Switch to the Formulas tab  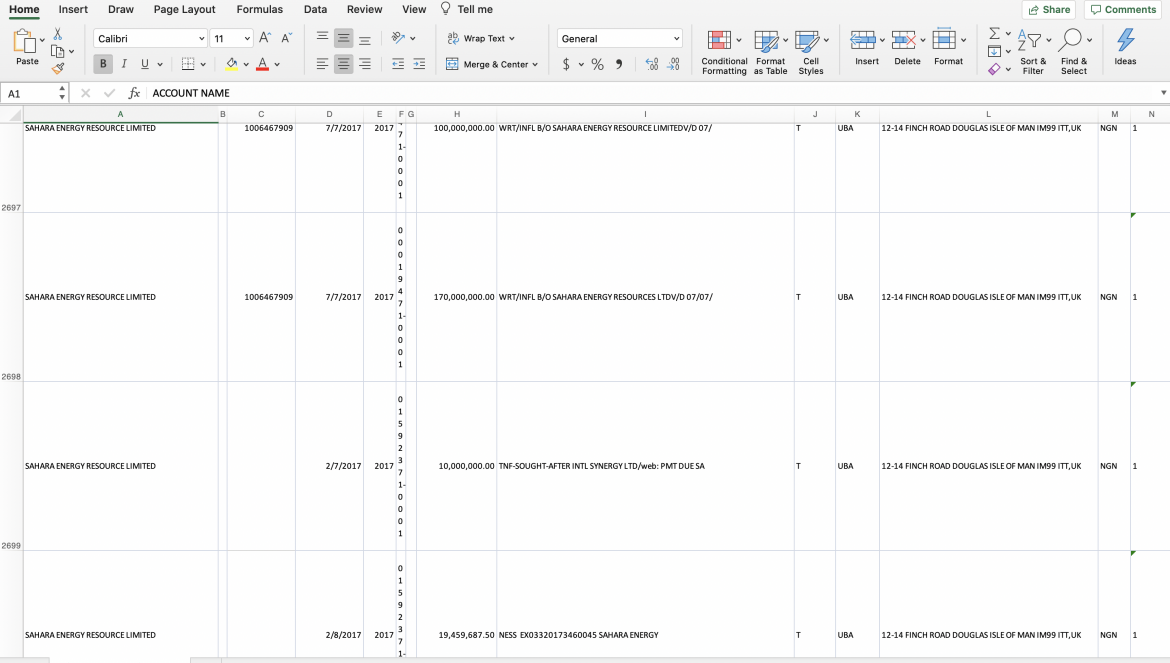pos(260,9)
